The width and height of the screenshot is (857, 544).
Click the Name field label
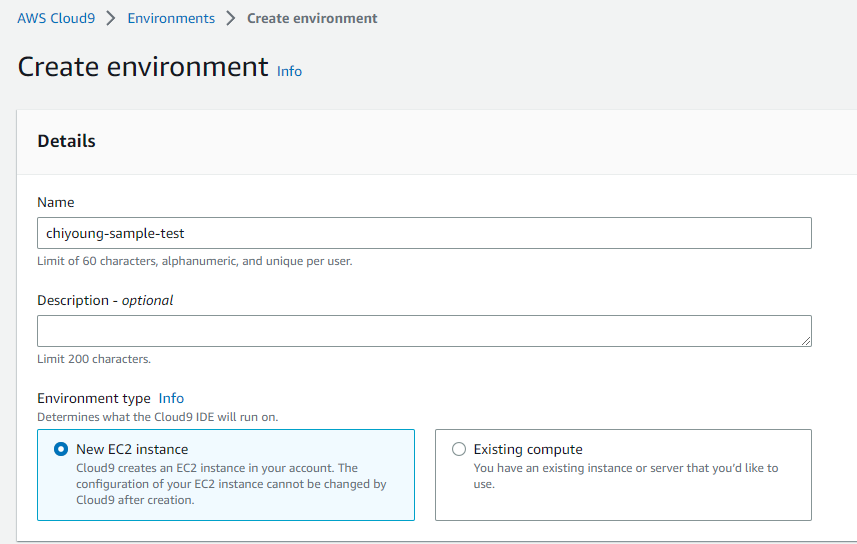(56, 202)
